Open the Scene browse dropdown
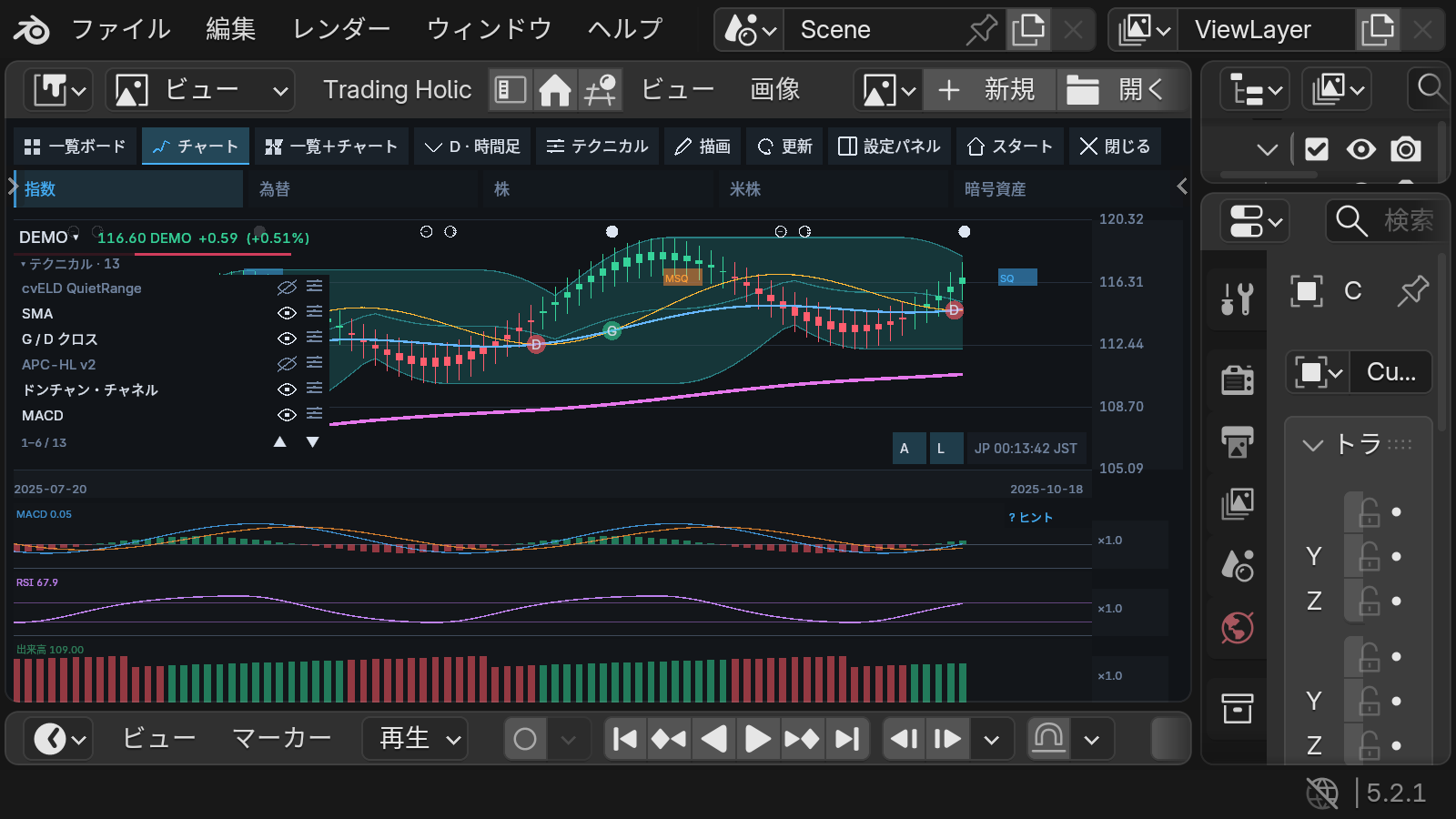Viewport: 1456px width, 819px height. click(750, 30)
